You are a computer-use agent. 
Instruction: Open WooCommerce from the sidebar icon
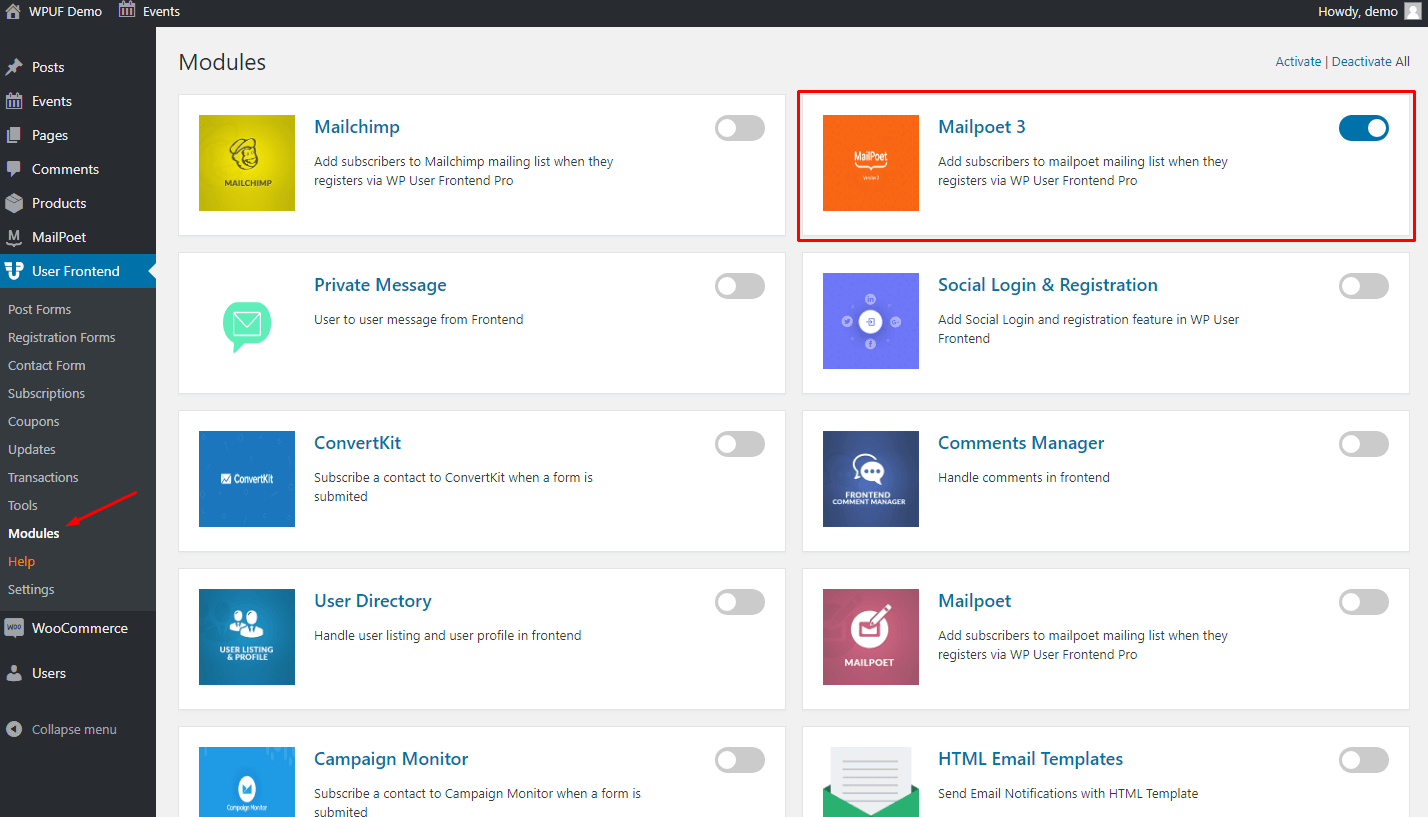click(14, 628)
